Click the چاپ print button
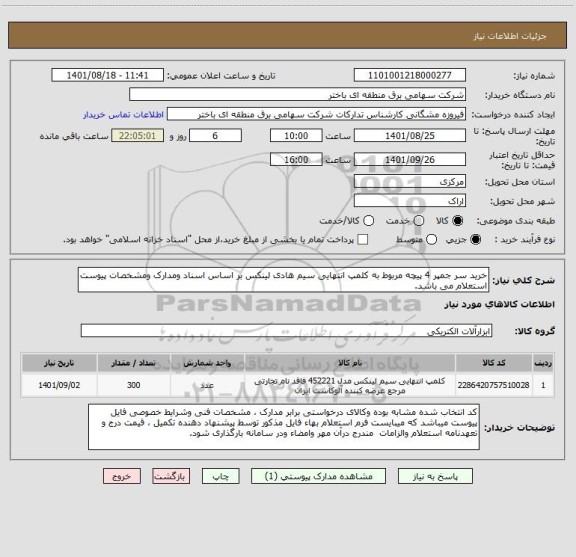Screen dimensions: 576x557 (x=220, y=476)
